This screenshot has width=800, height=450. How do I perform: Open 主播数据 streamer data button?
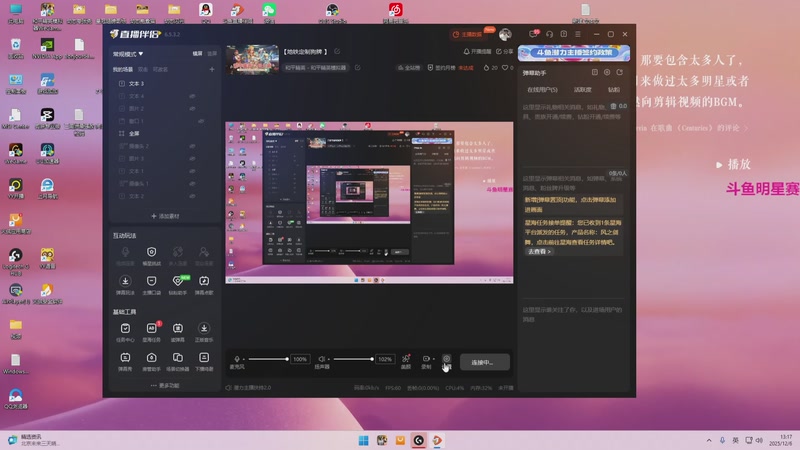point(467,34)
